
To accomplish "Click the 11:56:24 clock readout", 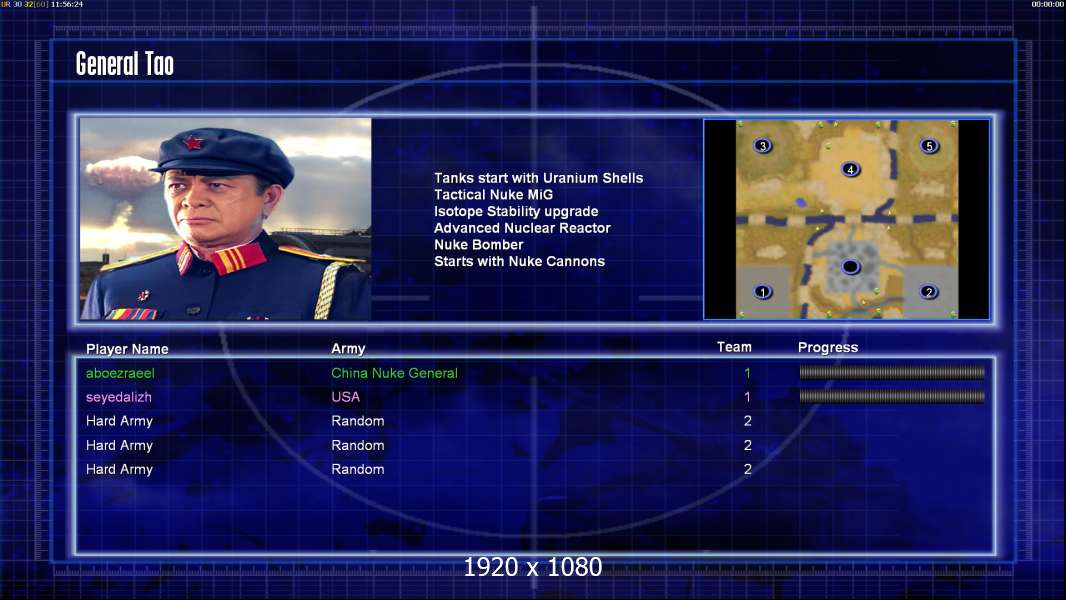I will 67,4.
